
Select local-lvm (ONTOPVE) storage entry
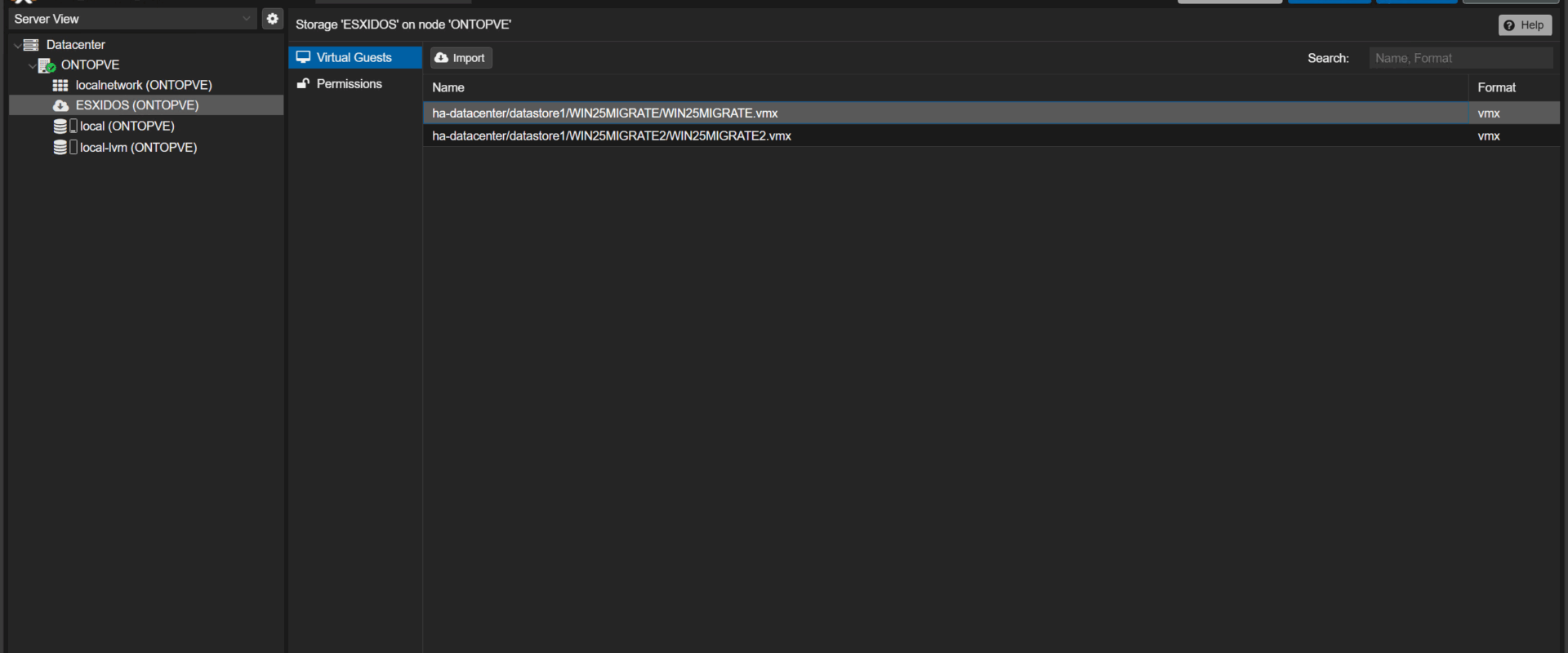click(x=139, y=147)
